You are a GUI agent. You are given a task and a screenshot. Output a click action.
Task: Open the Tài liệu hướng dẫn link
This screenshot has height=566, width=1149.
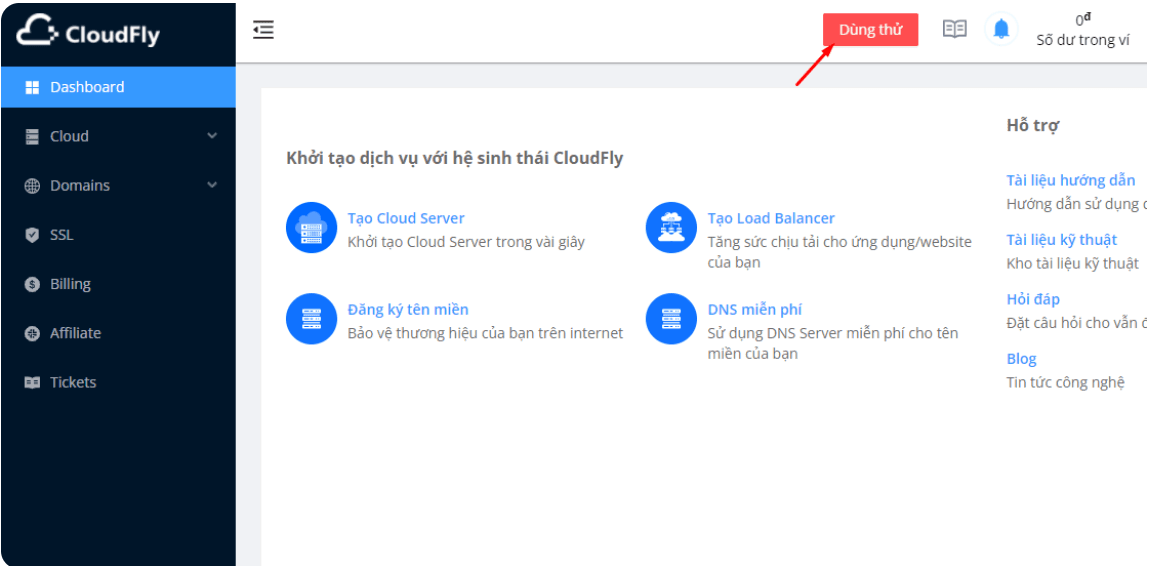(1070, 181)
